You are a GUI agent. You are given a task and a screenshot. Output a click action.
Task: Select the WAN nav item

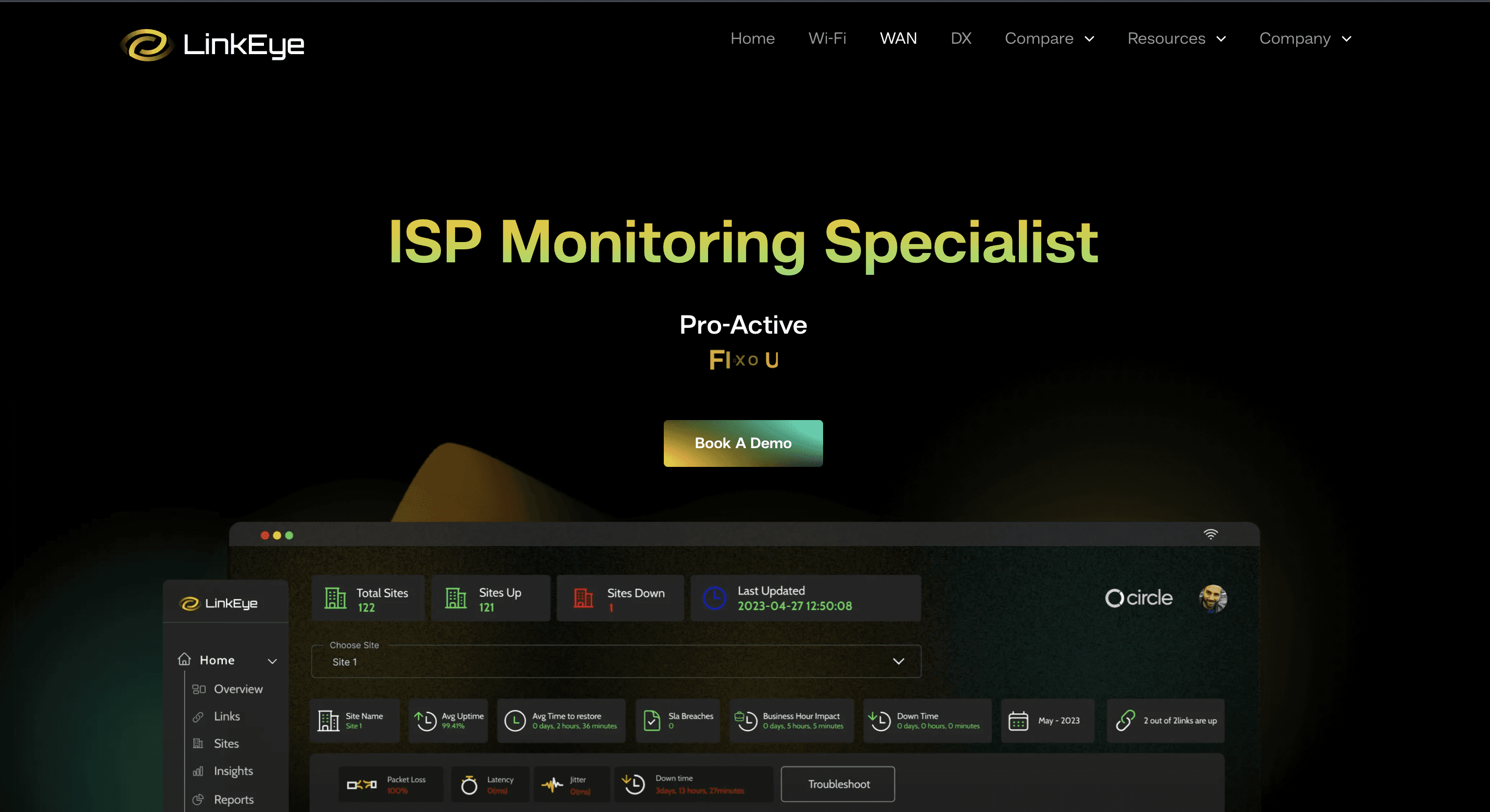point(898,38)
